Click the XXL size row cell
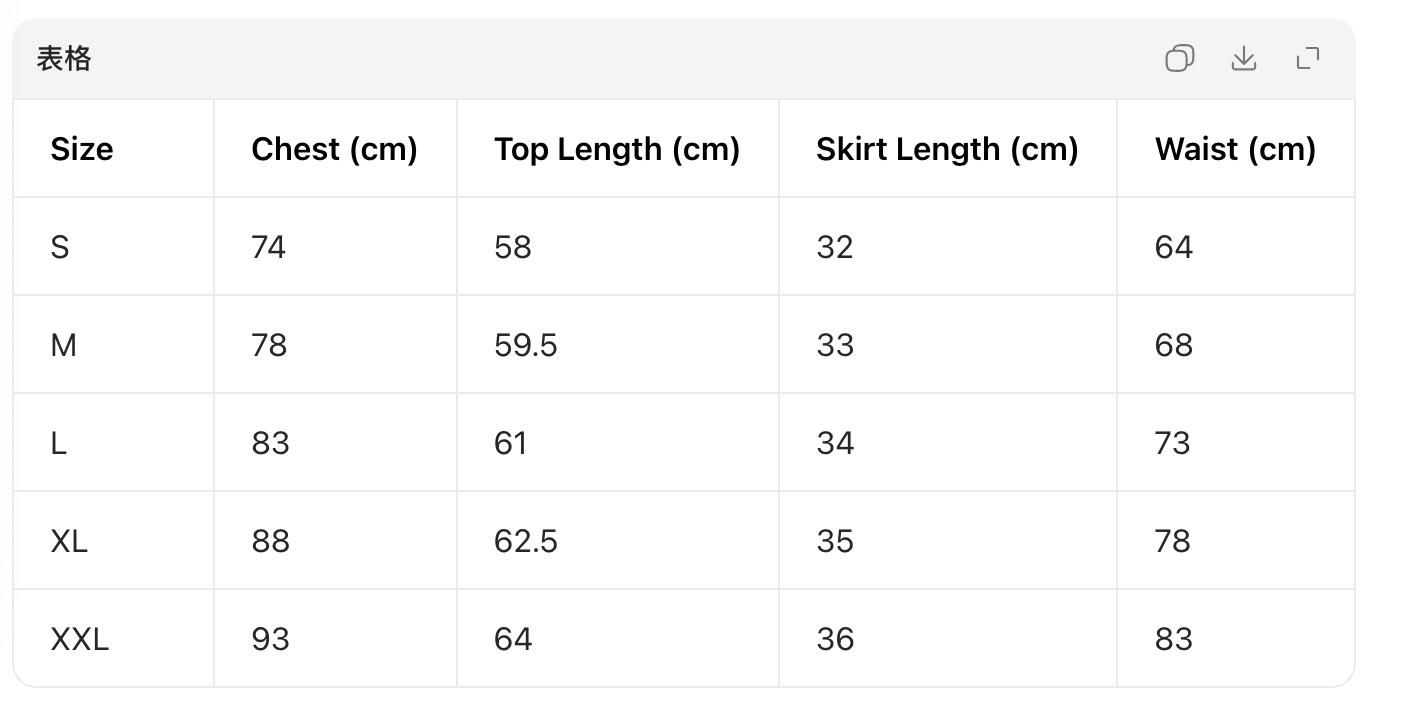Viewport: 1402px width, 720px height. point(77,639)
